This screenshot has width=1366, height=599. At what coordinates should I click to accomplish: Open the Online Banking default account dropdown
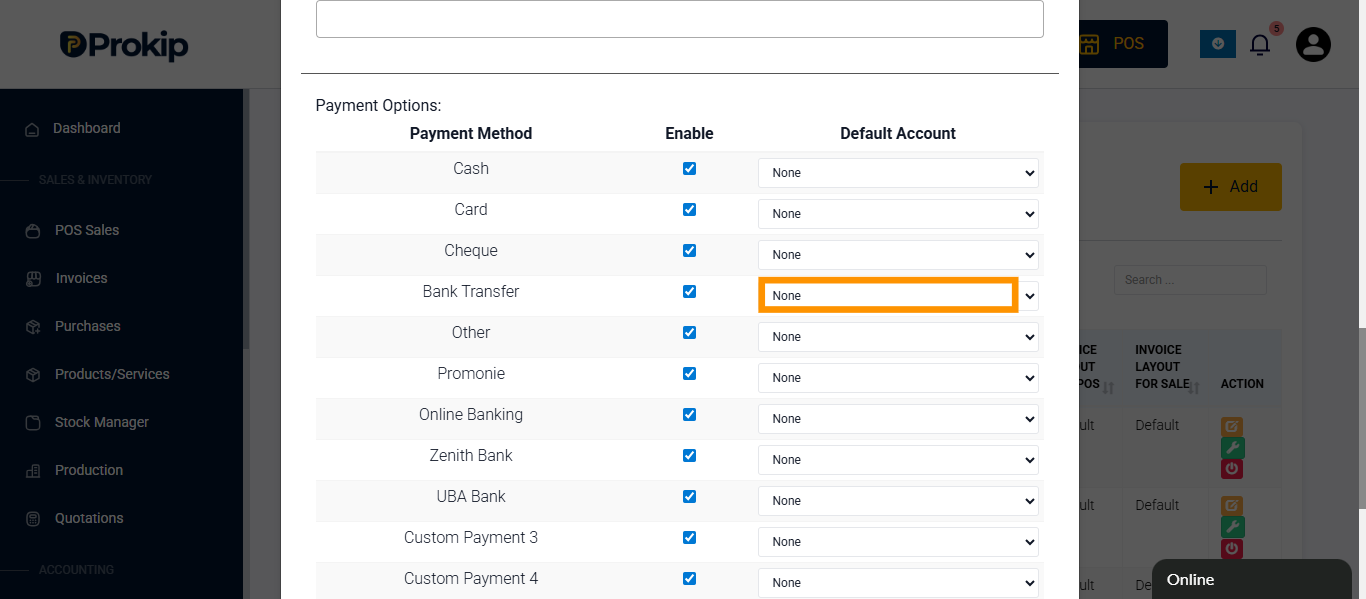pos(898,419)
